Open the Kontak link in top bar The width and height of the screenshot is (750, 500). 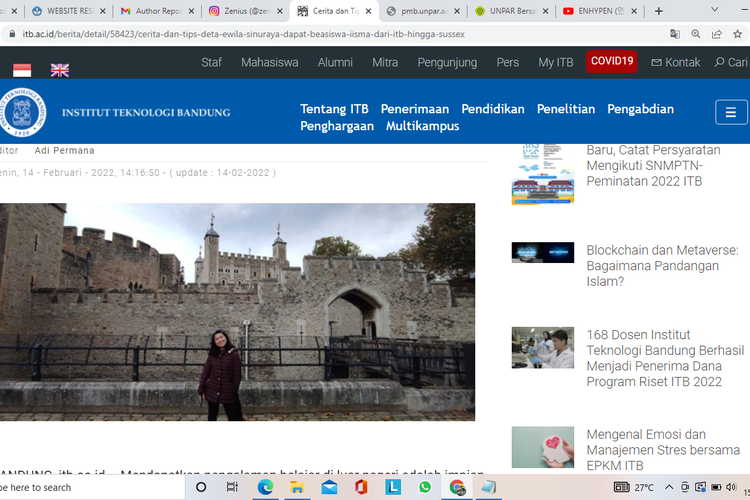tap(676, 62)
